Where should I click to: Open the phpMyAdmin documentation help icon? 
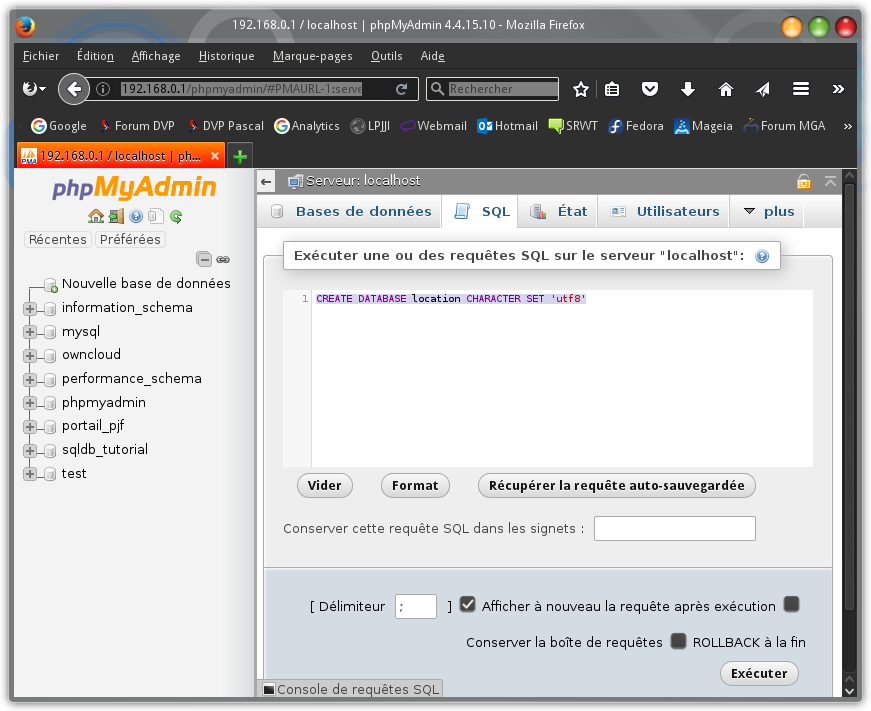click(136, 216)
